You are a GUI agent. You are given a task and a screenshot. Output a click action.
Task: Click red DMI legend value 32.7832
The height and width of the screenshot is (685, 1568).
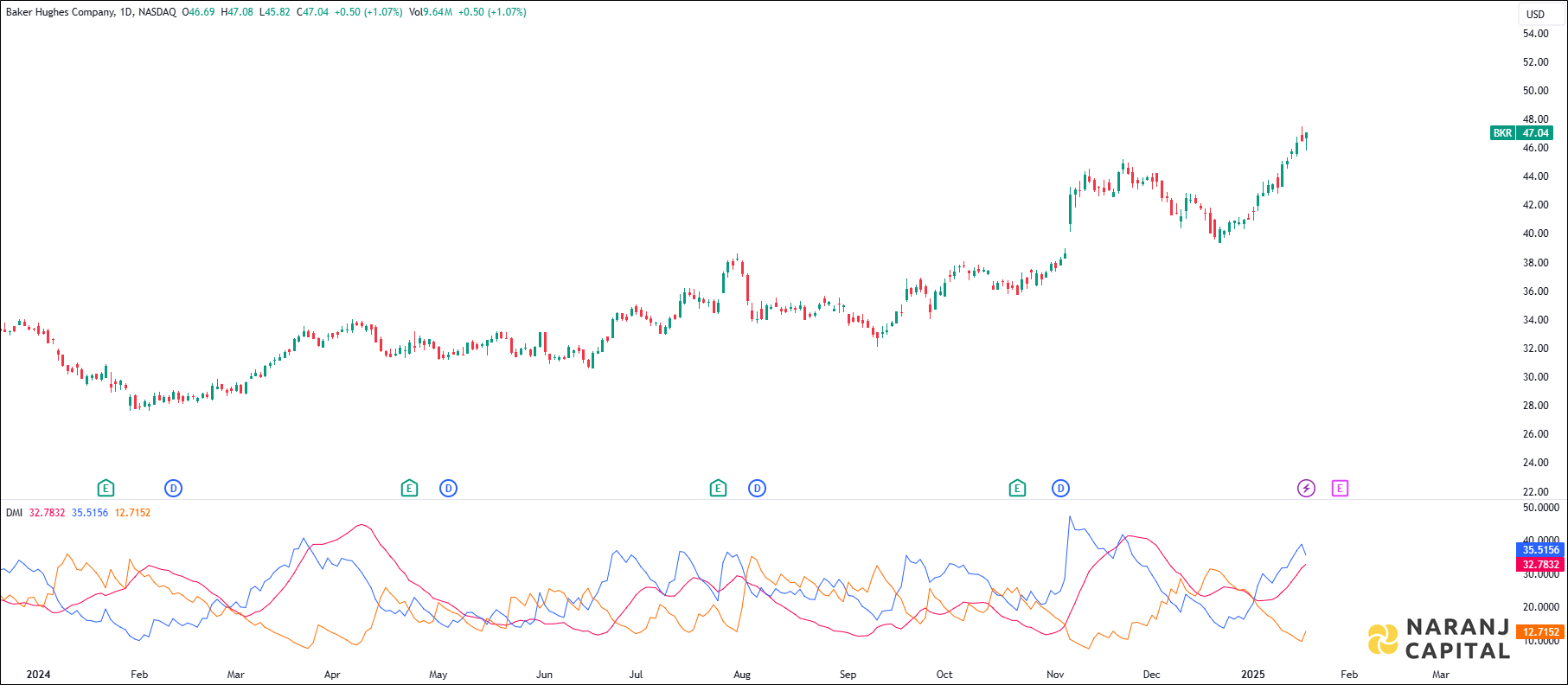click(48, 513)
